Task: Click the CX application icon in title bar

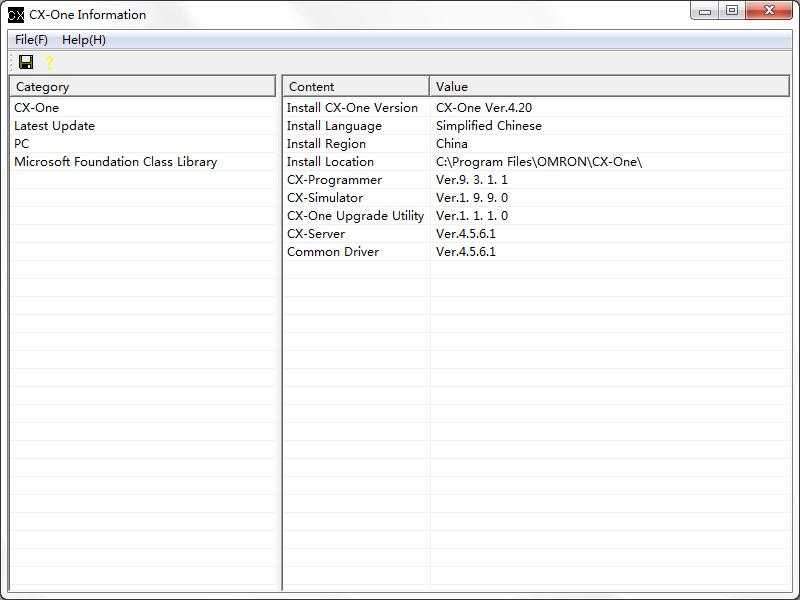Action: click(15, 15)
